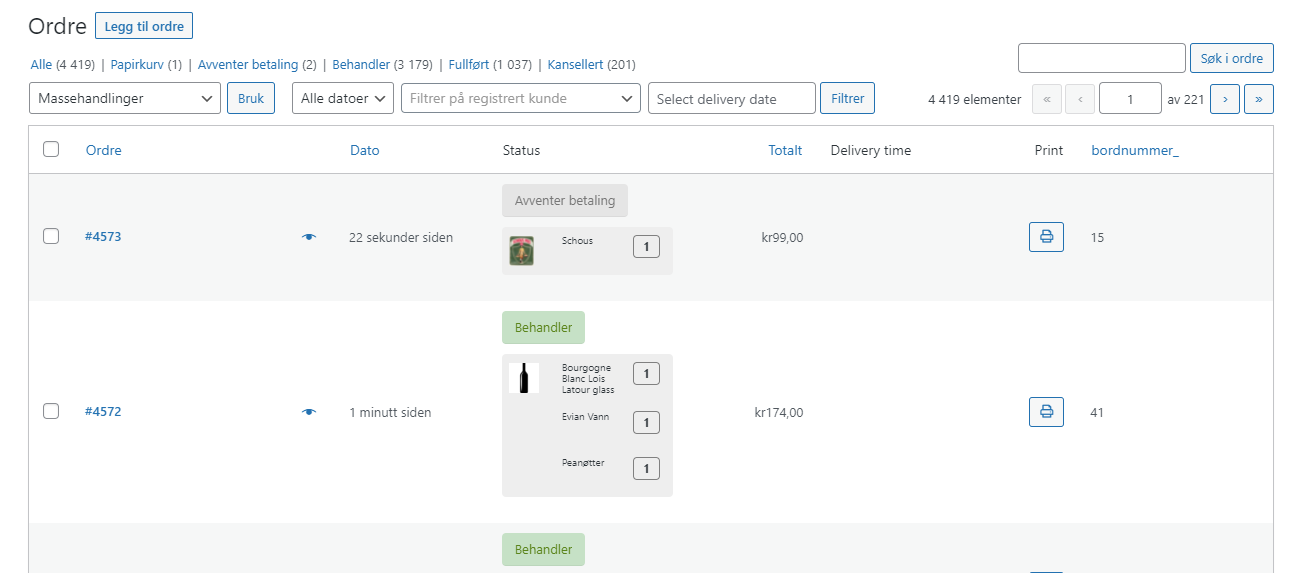This screenshot has width=1291, height=573.
Task: Click the Legg til ordre button
Action: 144,26
